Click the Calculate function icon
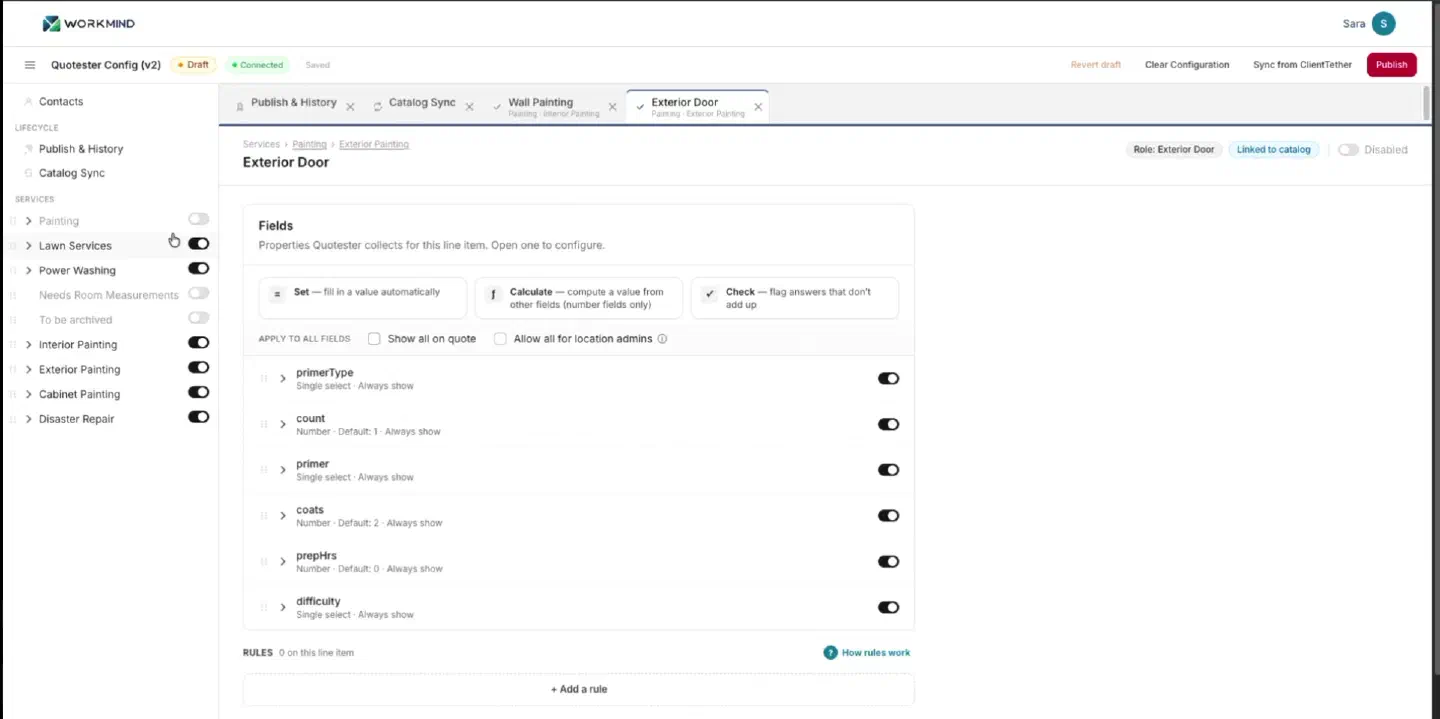1440x719 pixels. coord(492,295)
